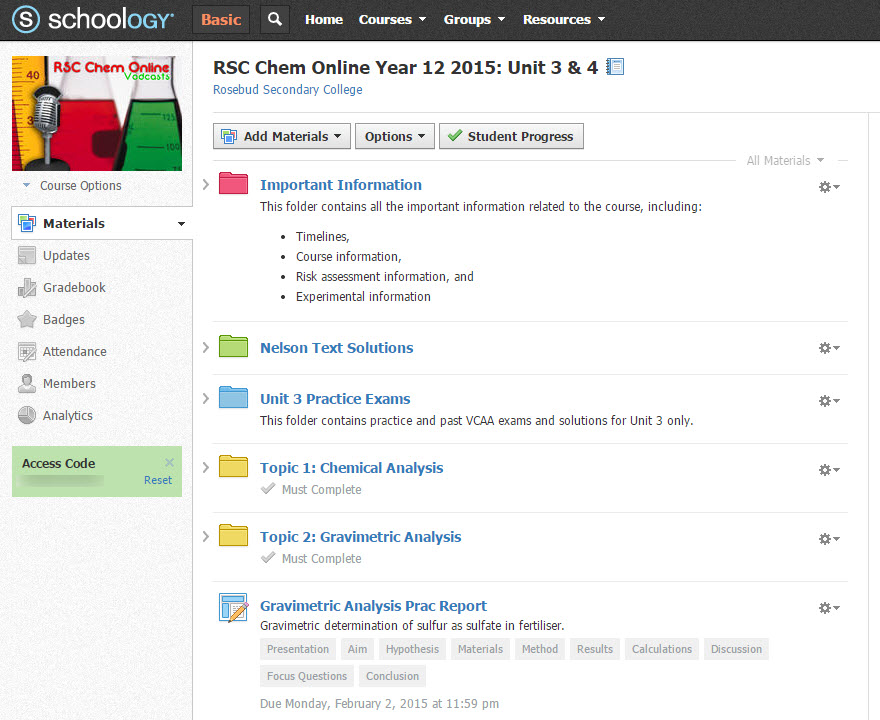Open Topic 2: Gravimetric Analysis link

pos(360,537)
